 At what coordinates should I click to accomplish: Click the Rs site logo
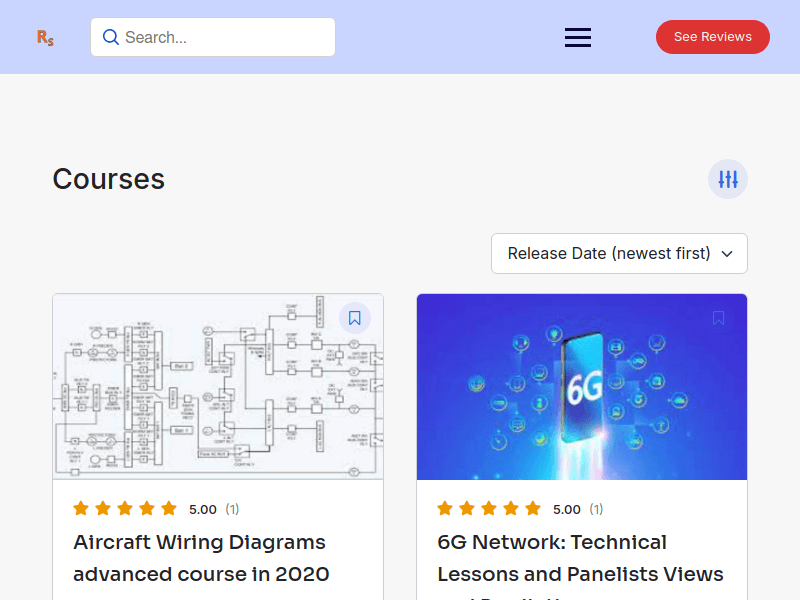45,37
